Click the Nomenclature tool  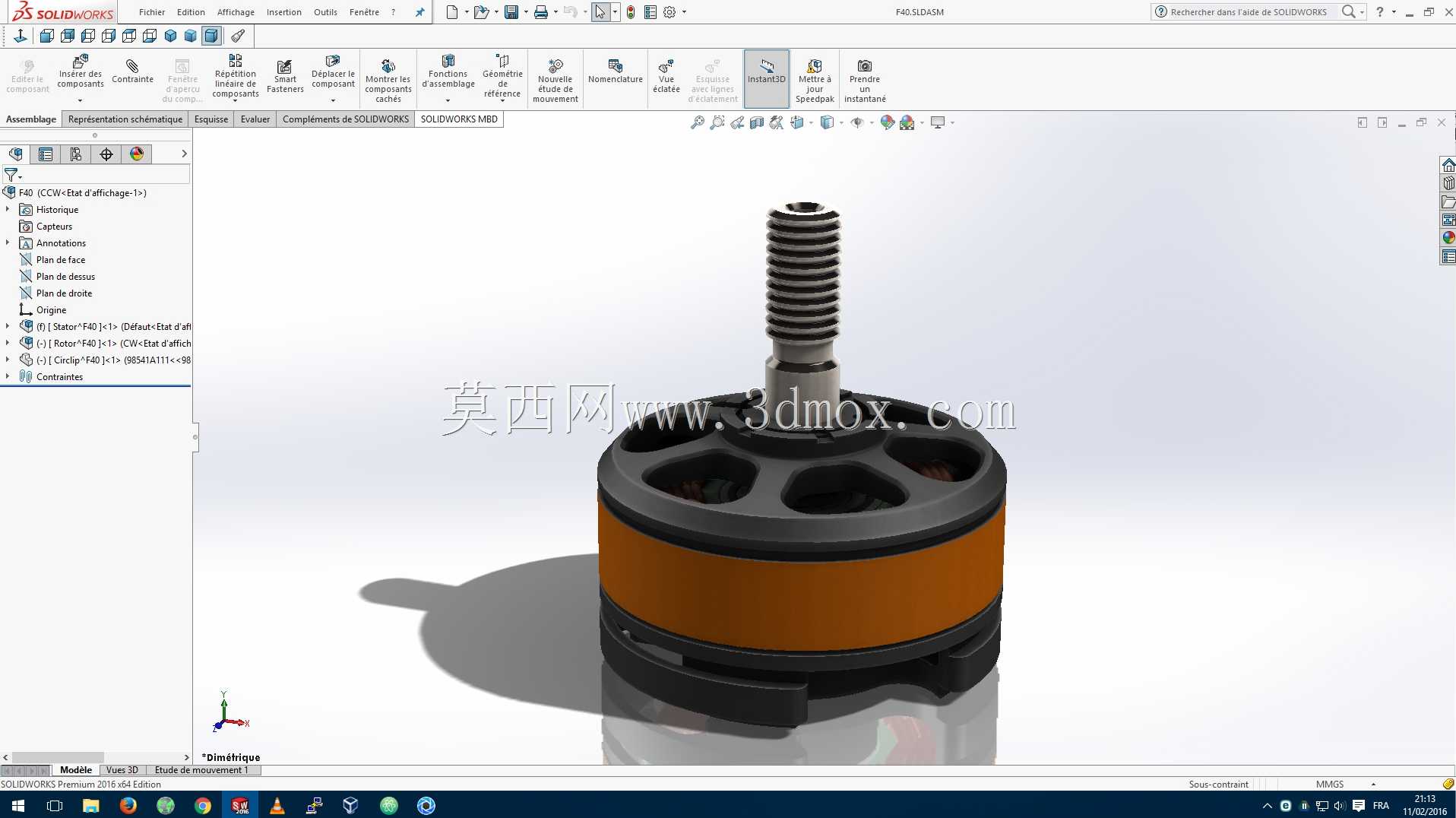616,71
